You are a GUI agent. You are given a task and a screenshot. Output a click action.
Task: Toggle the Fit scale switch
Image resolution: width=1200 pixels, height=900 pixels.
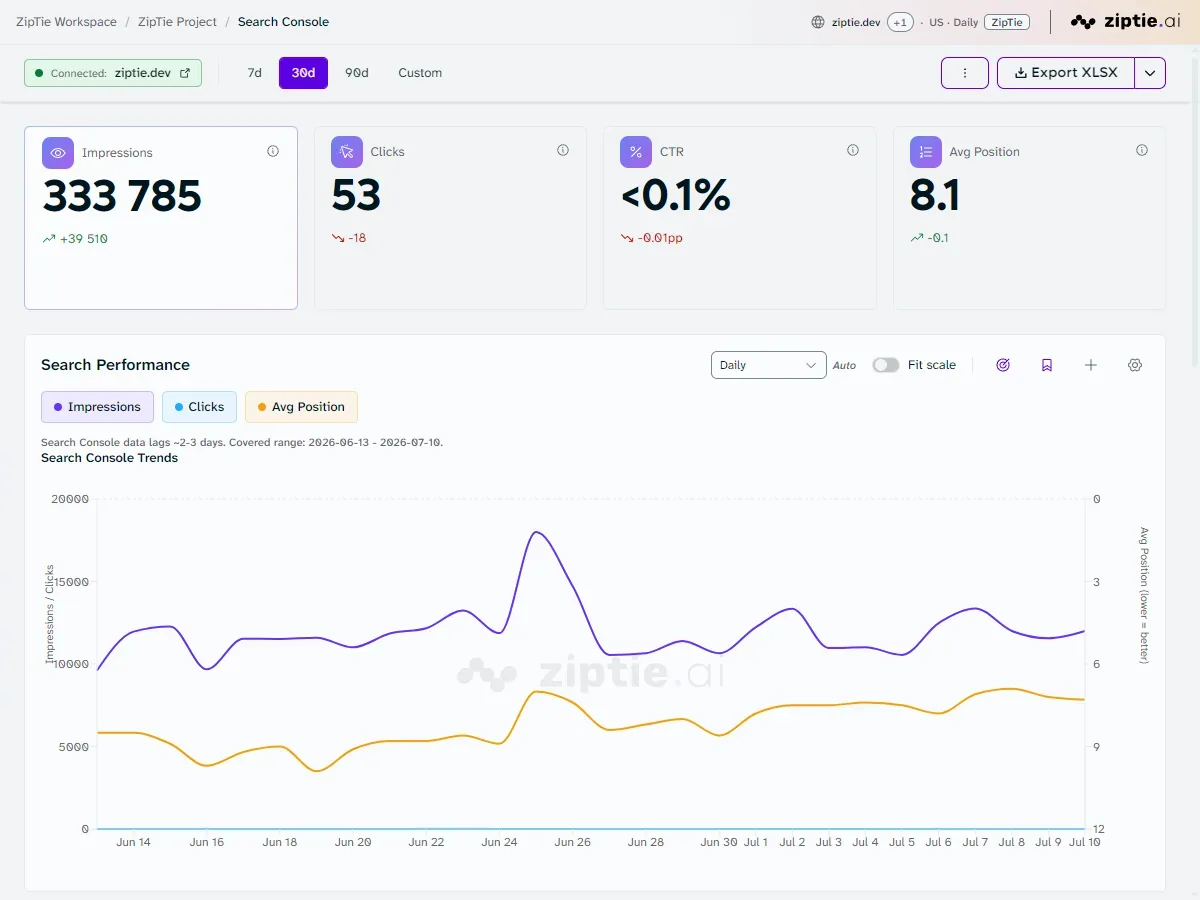(x=886, y=365)
